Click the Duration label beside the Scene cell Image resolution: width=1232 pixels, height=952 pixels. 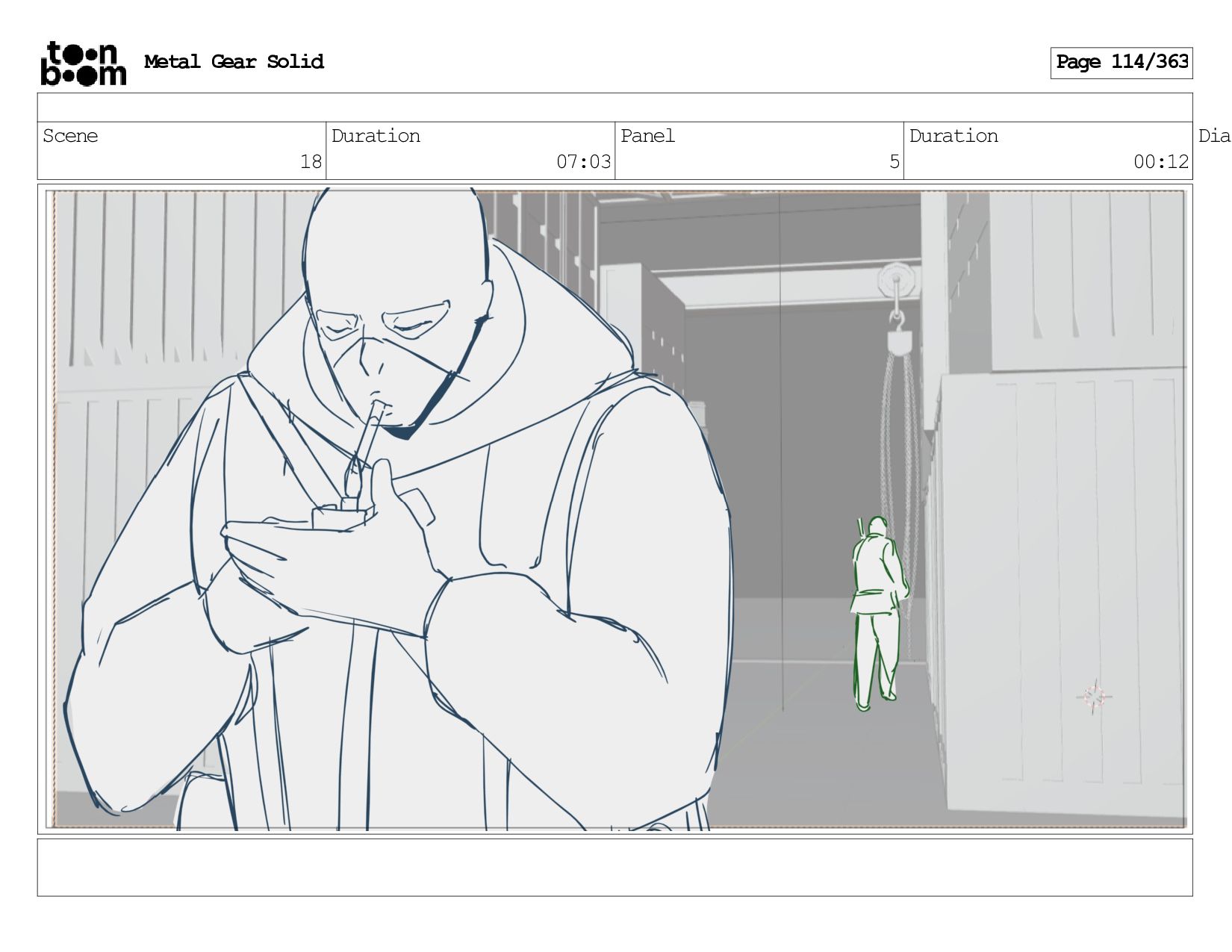coord(376,136)
